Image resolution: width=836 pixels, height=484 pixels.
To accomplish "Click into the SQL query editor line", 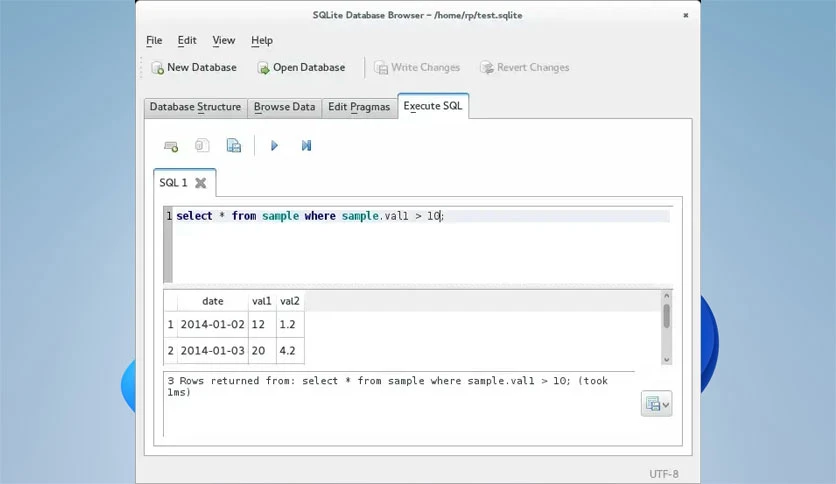I will click(421, 216).
